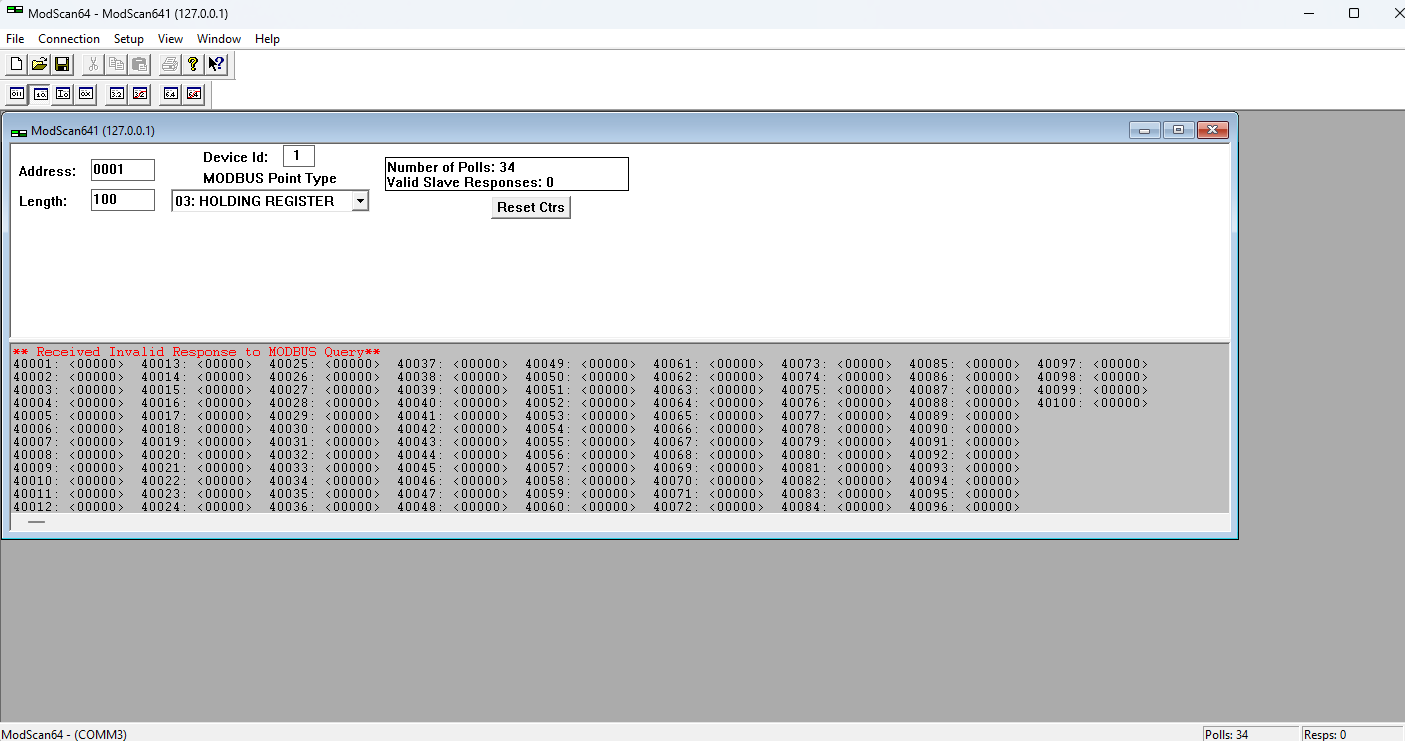Screen dimensions: 1405x741
Task: Minimize the ModScan641 child window
Action: click(x=1144, y=130)
